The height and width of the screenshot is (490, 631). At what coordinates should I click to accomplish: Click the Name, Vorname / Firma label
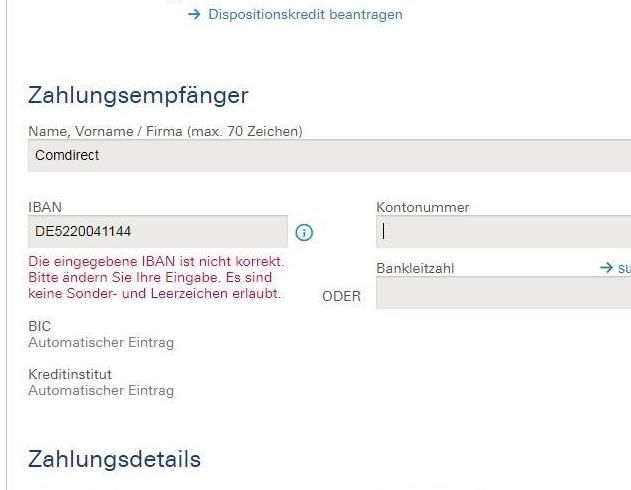tap(165, 131)
